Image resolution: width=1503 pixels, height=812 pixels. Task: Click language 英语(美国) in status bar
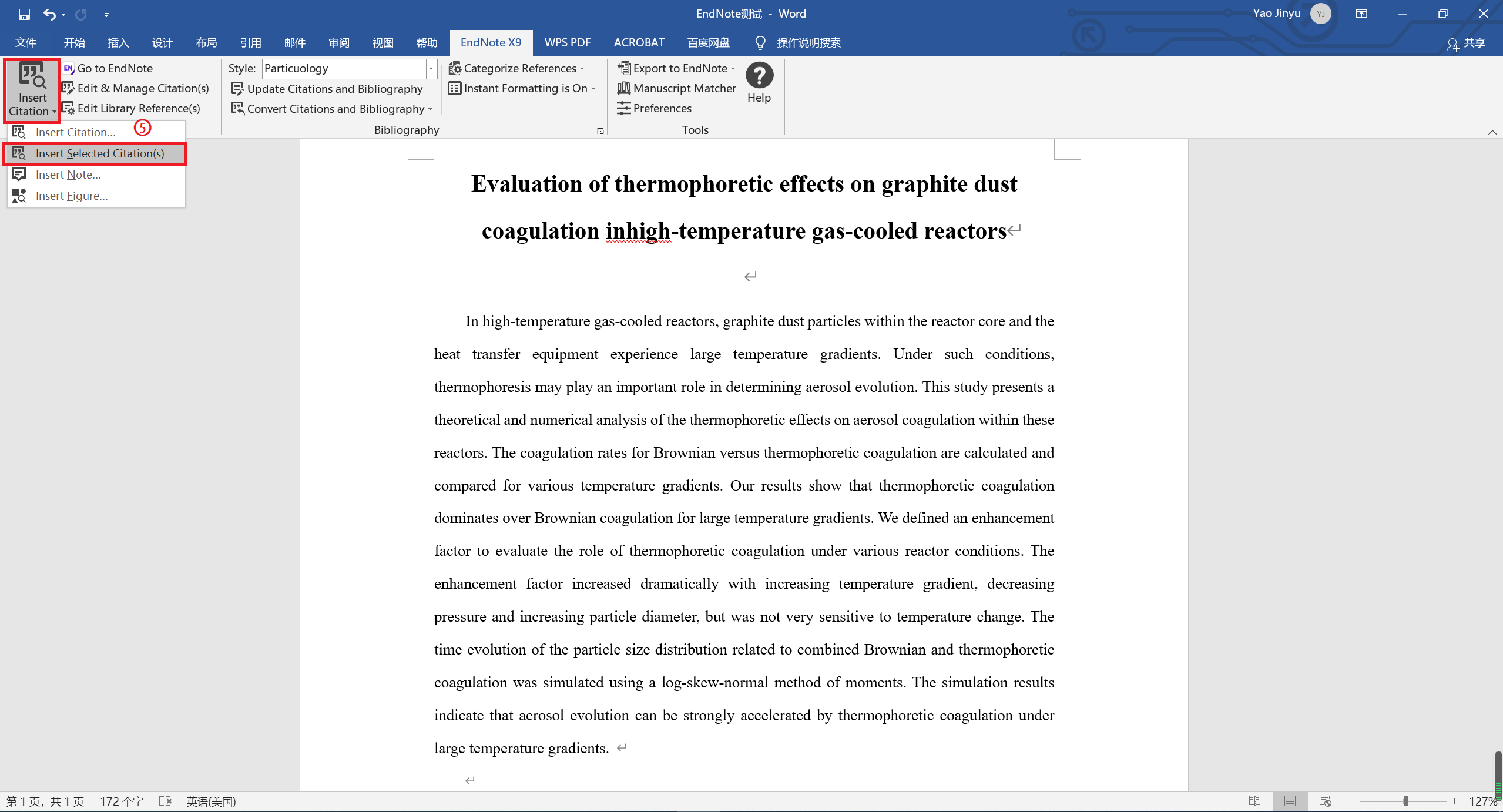point(211,801)
